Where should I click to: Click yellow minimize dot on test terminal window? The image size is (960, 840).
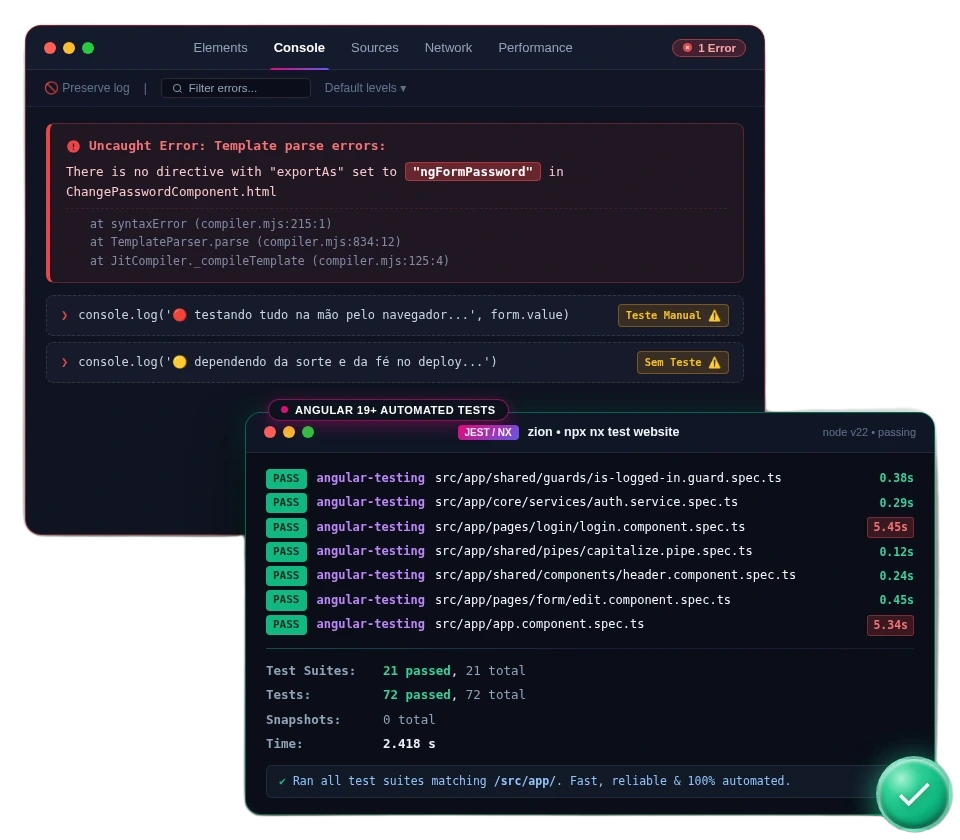[x=289, y=432]
